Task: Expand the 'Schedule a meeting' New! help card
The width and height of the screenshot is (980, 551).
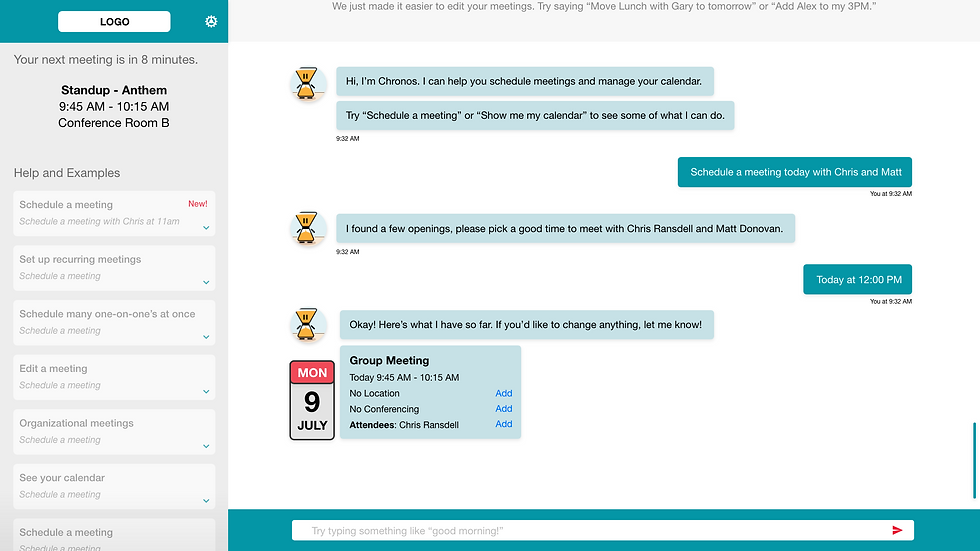Action: click(x=206, y=228)
